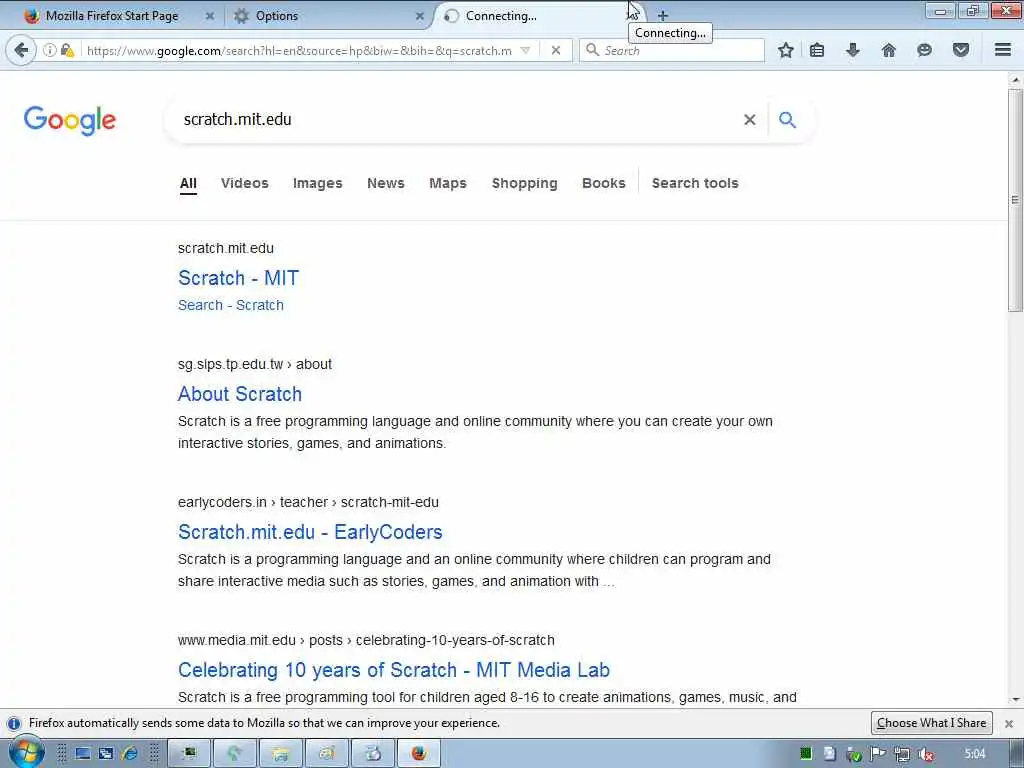The height and width of the screenshot is (768, 1024).
Task: Click Show Desktop quick launch icon
Action: 82,754
